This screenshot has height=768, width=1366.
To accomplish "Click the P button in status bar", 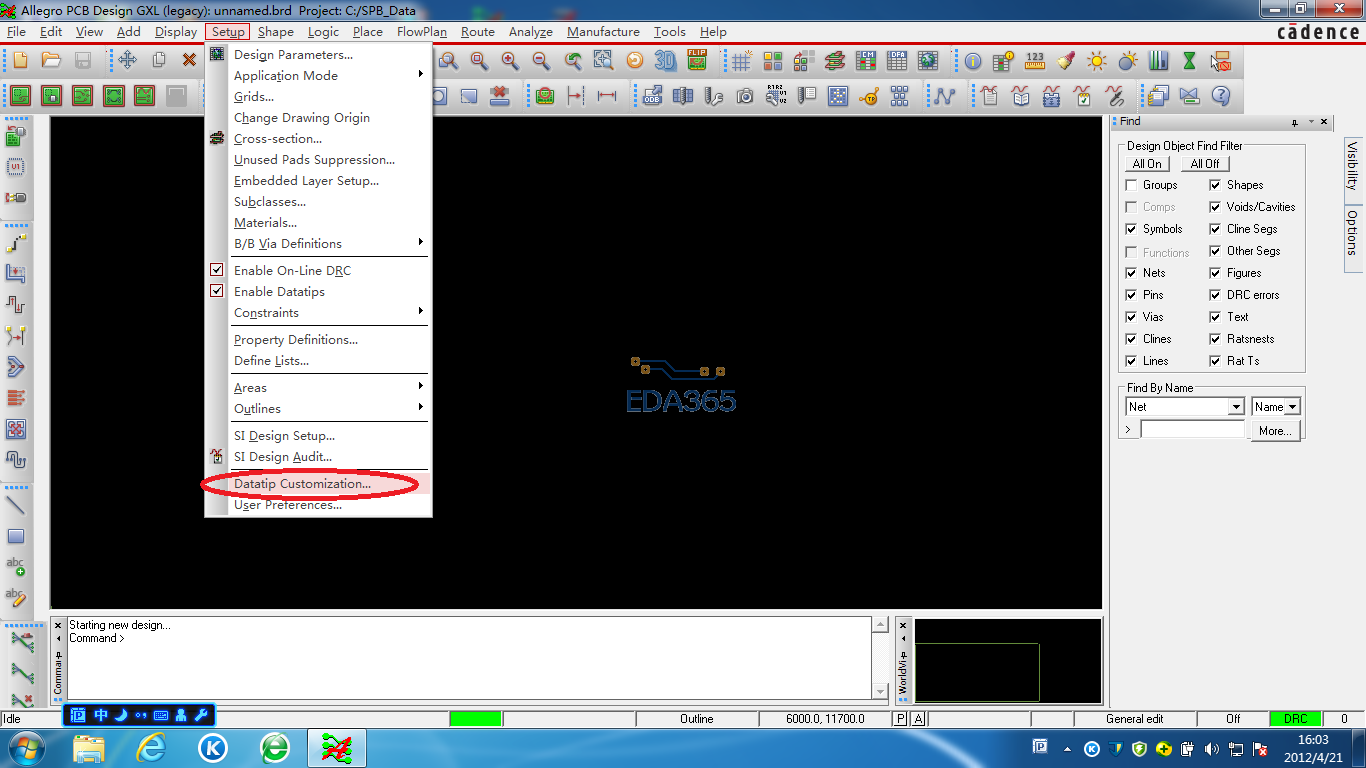I will 900,718.
